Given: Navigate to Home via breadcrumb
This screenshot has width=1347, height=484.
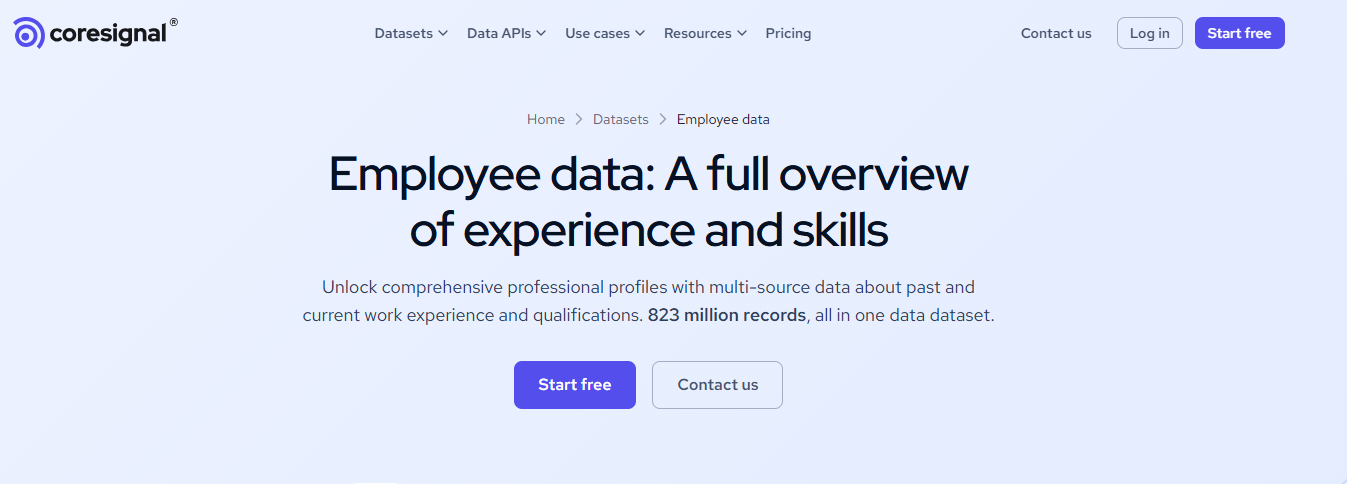Looking at the screenshot, I should coord(546,119).
